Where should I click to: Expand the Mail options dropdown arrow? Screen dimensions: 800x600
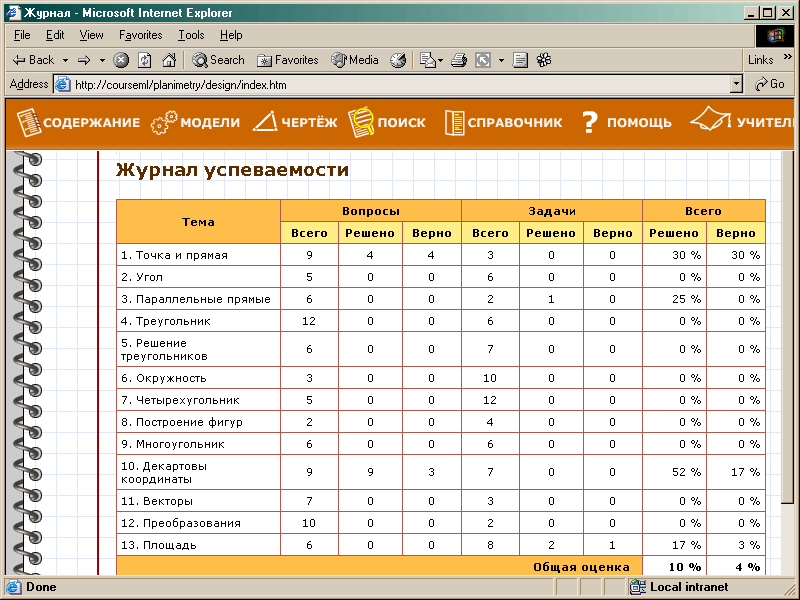coord(440,61)
